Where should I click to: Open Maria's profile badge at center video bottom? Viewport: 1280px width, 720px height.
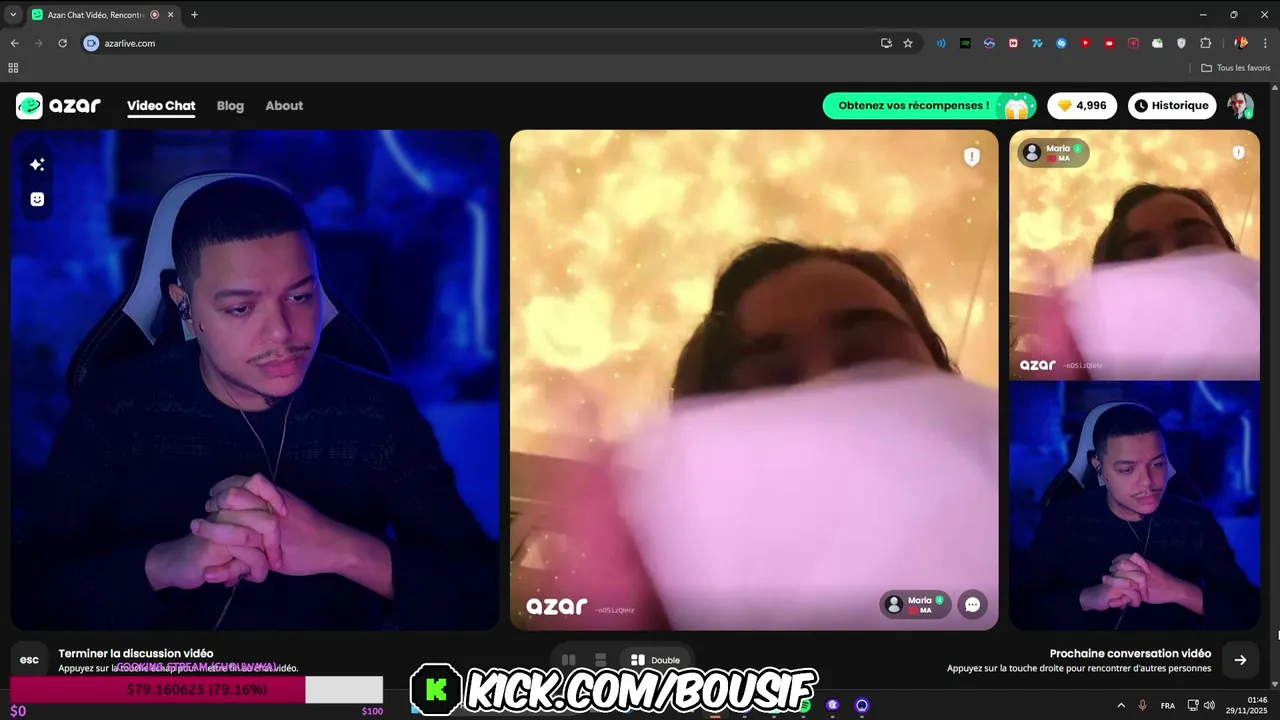[915, 604]
